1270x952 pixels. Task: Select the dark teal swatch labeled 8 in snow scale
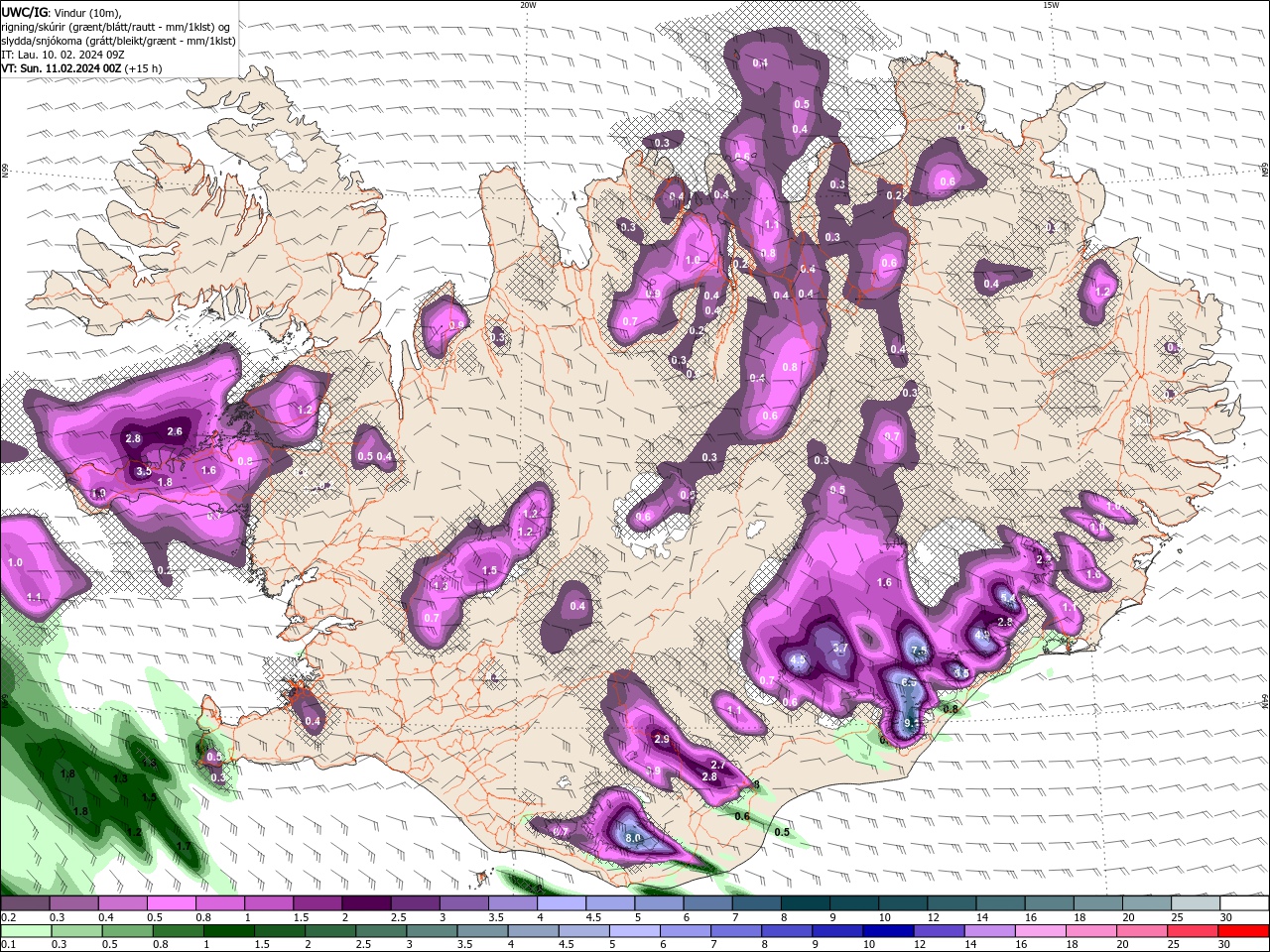tap(806, 903)
